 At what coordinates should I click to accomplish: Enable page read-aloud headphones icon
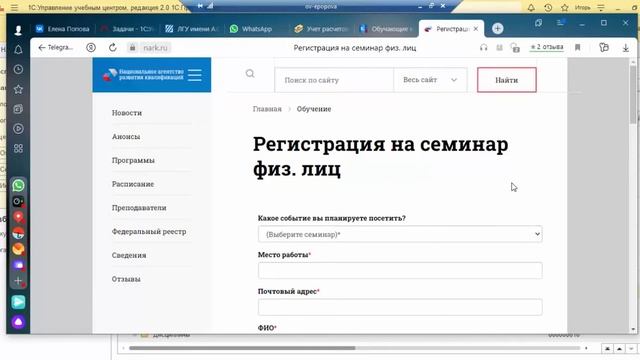click(484, 48)
